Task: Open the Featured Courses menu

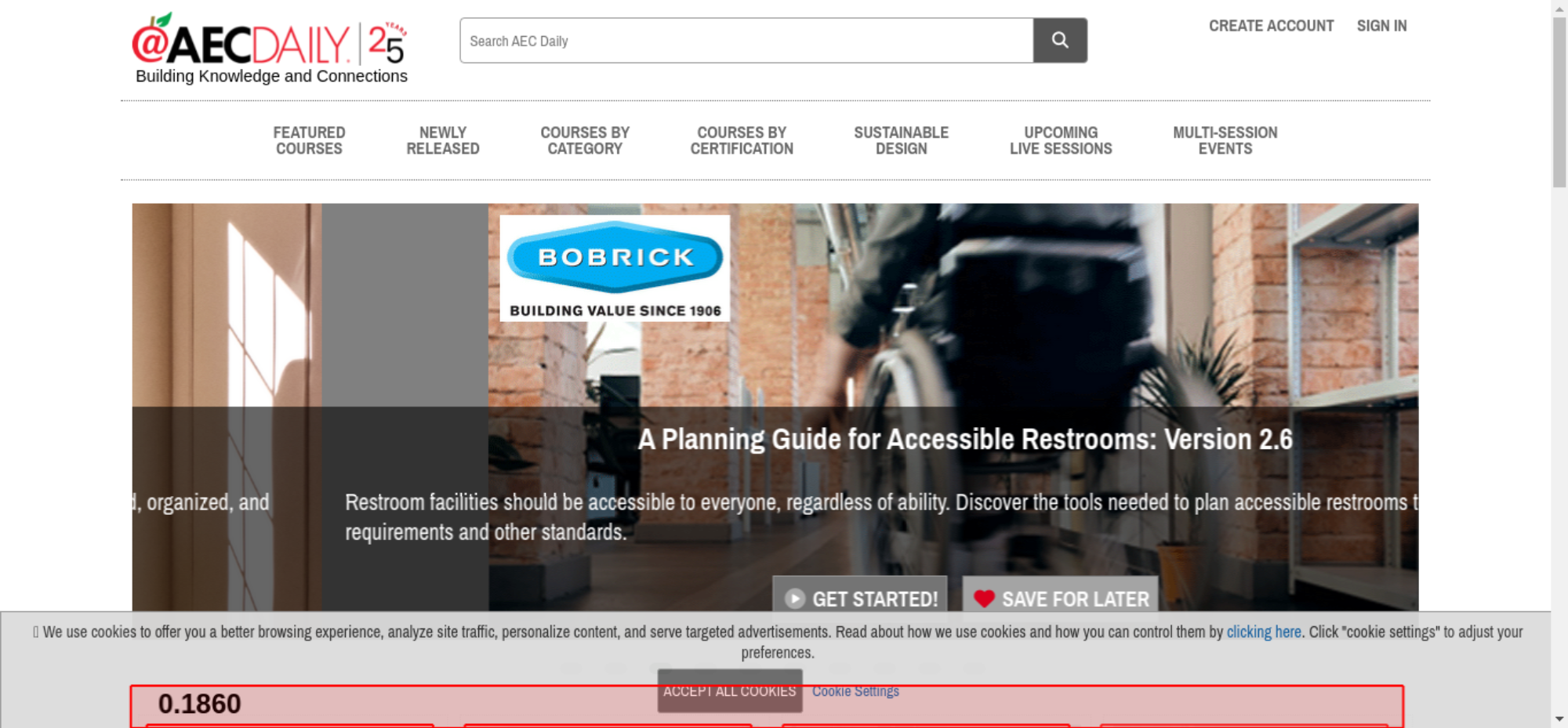Action: click(309, 141)
